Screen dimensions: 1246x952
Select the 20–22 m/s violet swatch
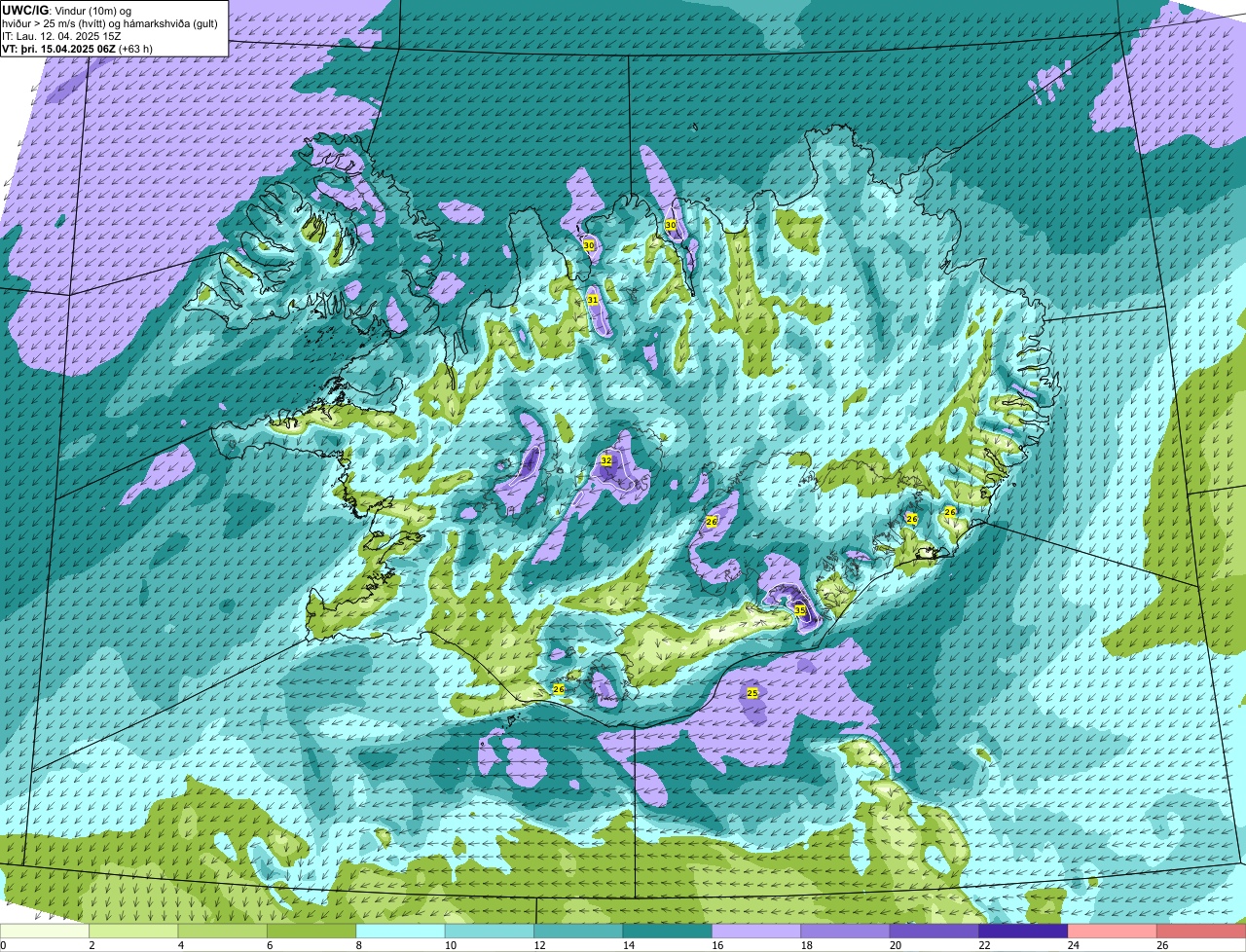pyautogui.click(x=935, y=931)
